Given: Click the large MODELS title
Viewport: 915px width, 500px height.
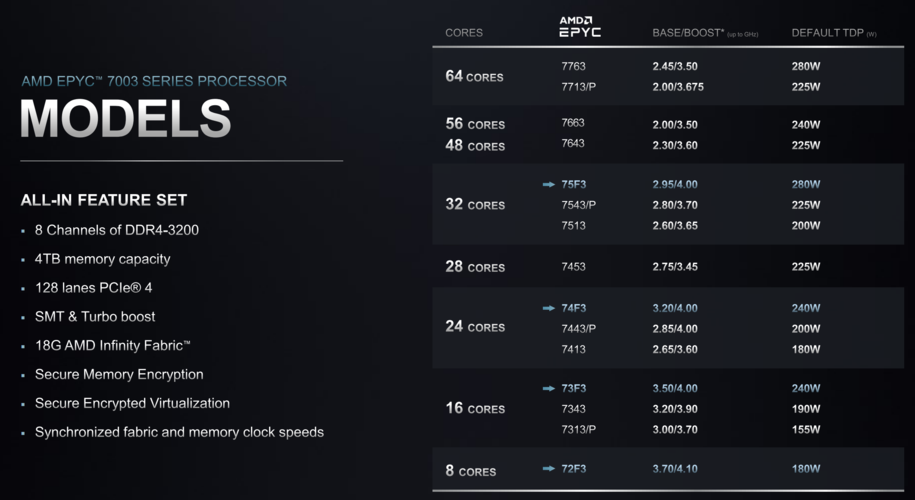Looking at the screenshot, I should click(126, 120).
